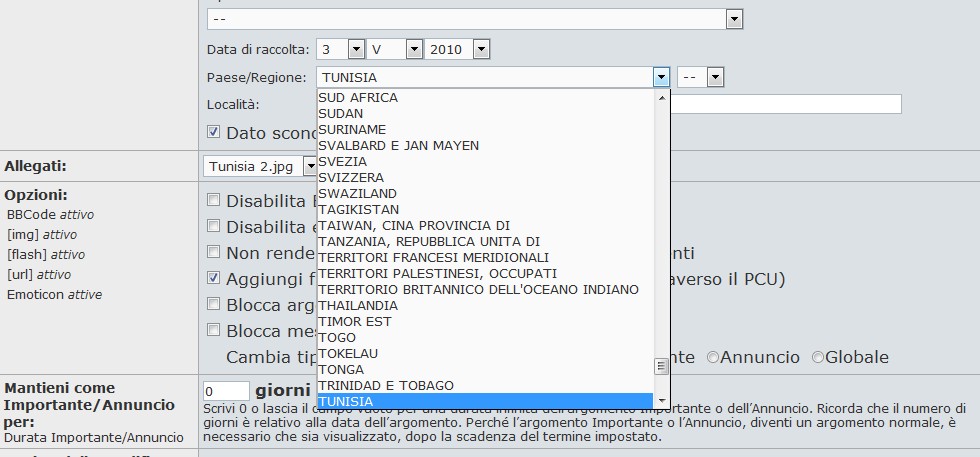Choose THAILANDIA in the open dropdown list
This screenshot has width=980, height=457.
coord(358,305)
